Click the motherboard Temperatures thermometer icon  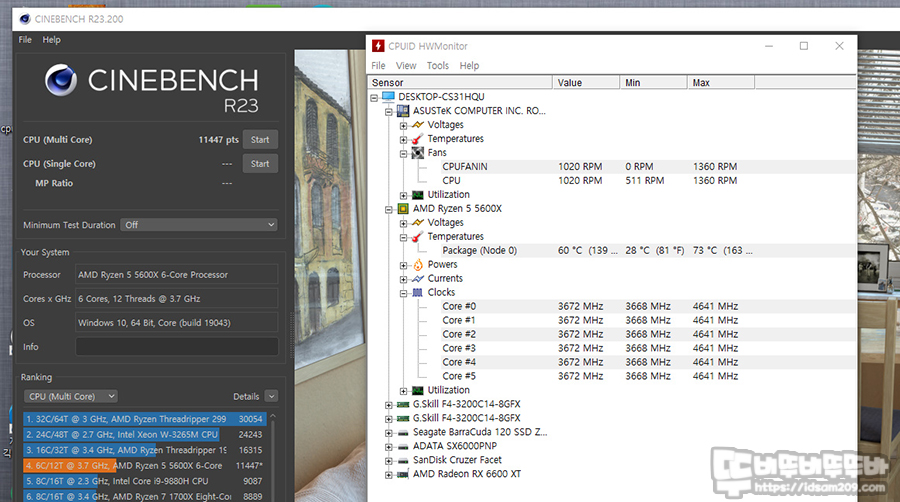click(417, 139)
